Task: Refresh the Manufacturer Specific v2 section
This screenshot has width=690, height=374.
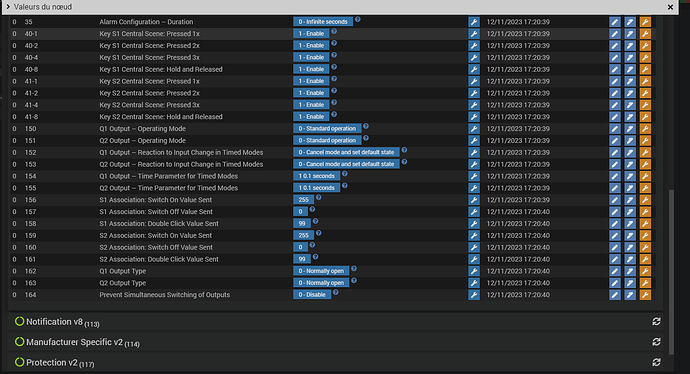Action: tap(656, 342)
